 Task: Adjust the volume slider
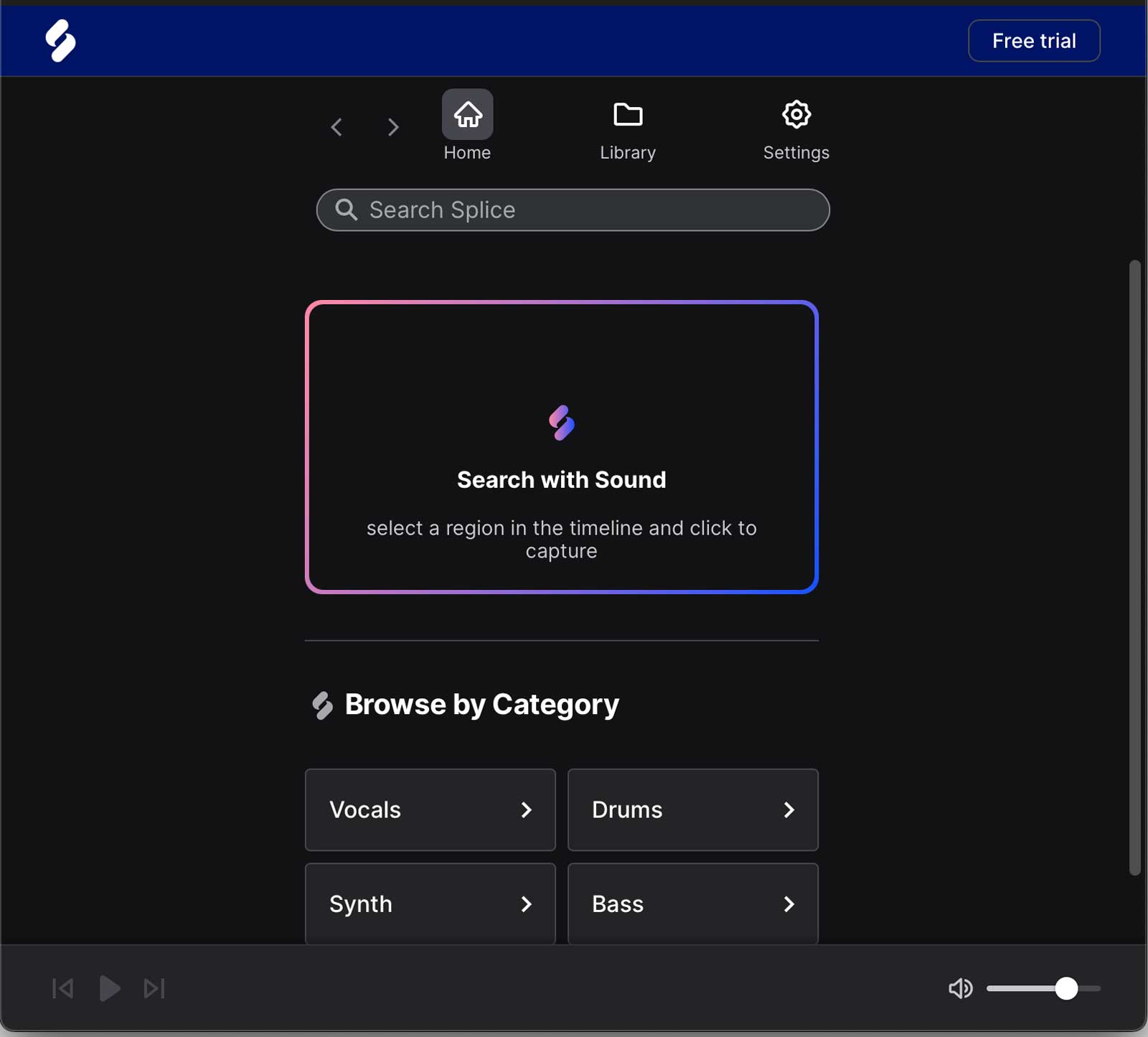(x=1043, y=988)
